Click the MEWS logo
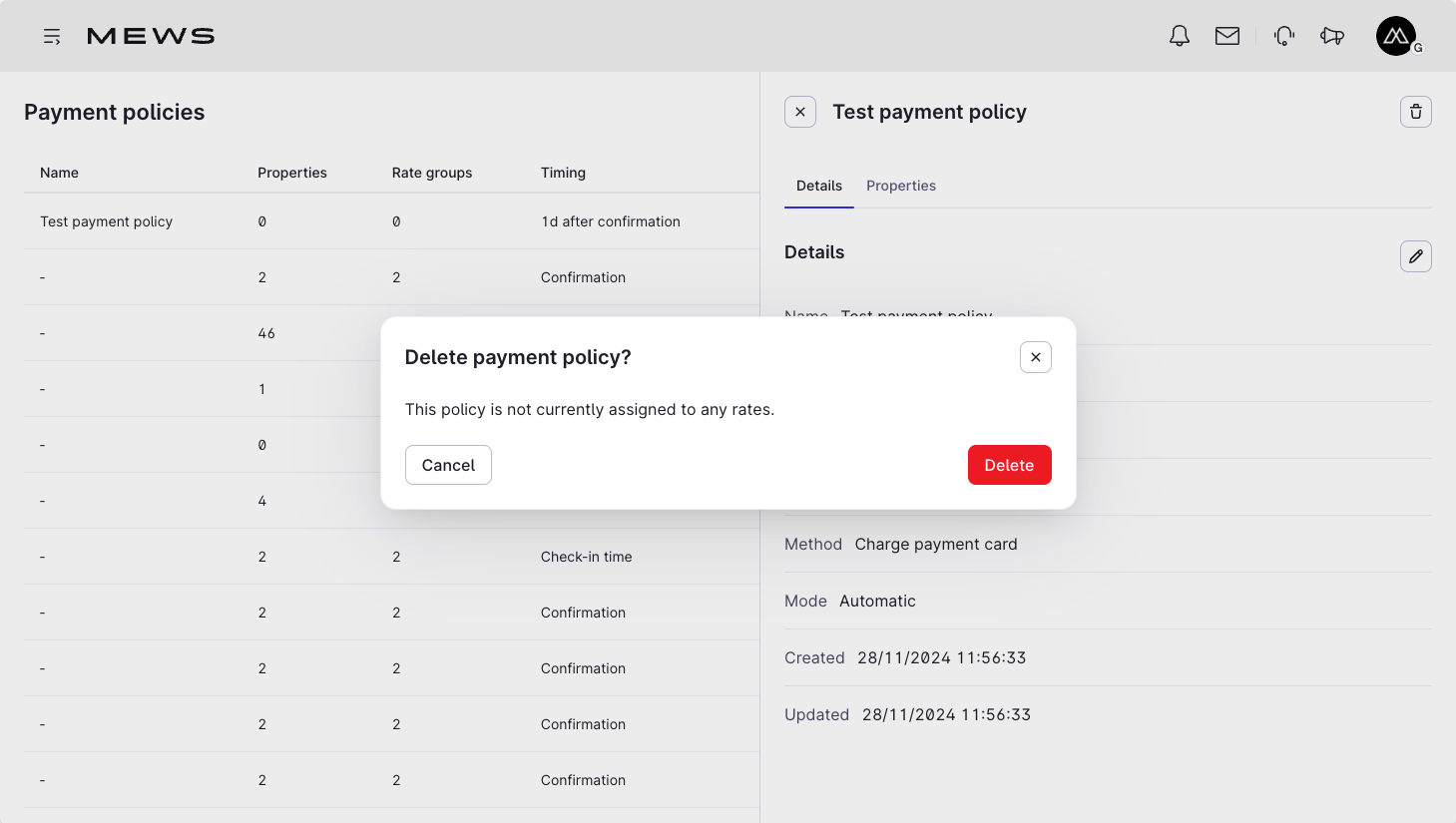Image resolution: width=1456 pixels, height=823 pixels. click(151, 36)
